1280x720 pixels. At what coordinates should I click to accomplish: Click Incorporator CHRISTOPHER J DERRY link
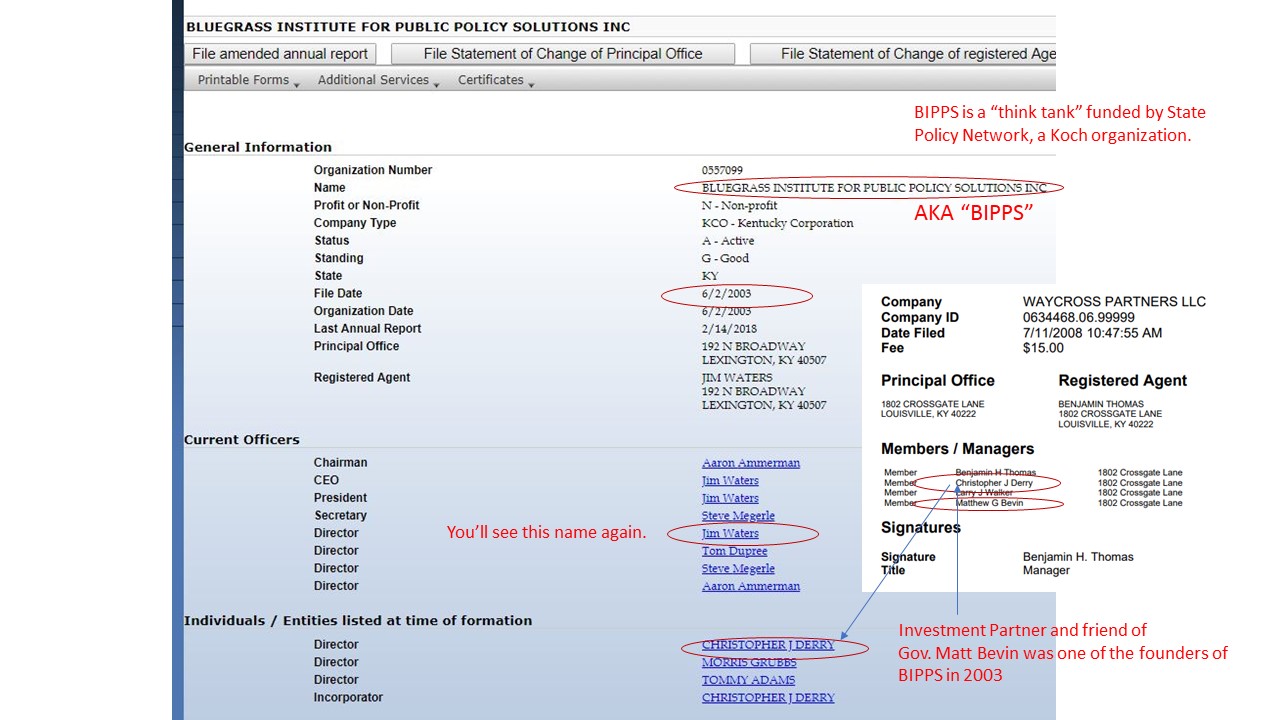point(768,698)
